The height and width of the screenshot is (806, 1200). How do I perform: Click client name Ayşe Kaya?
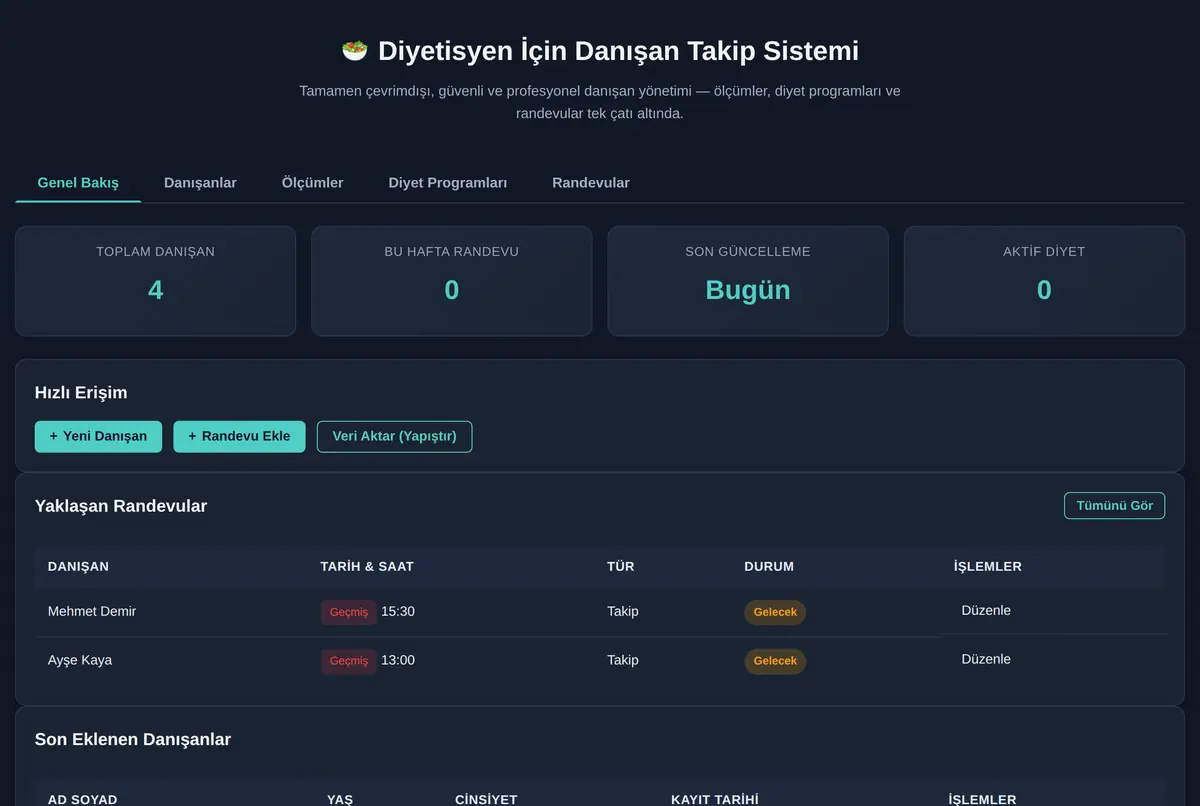tap(80, 660)
